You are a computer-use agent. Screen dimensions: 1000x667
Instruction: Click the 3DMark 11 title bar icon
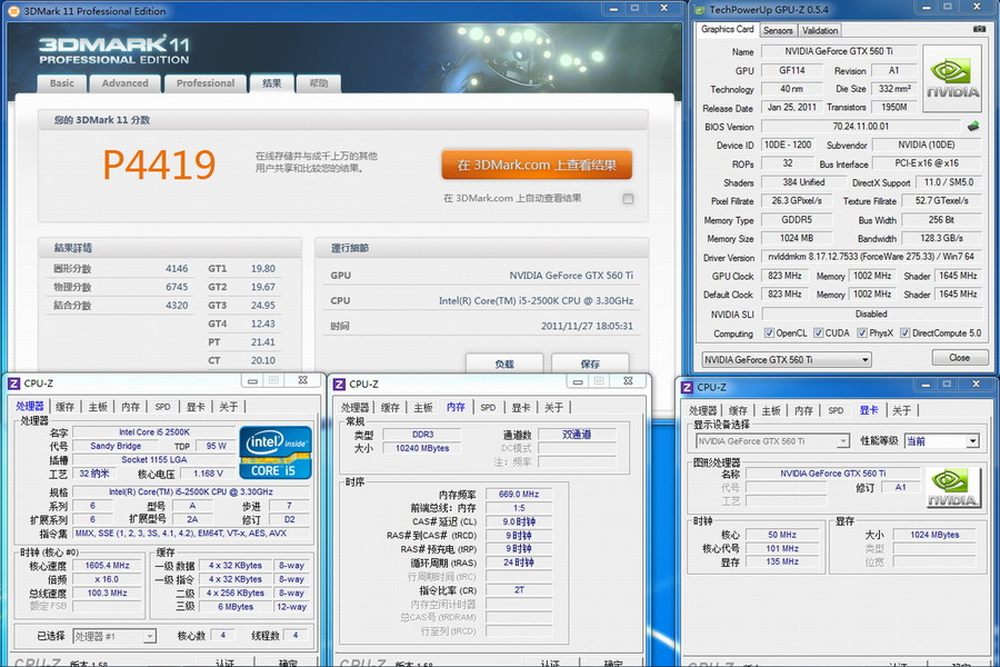coord(13,11)
